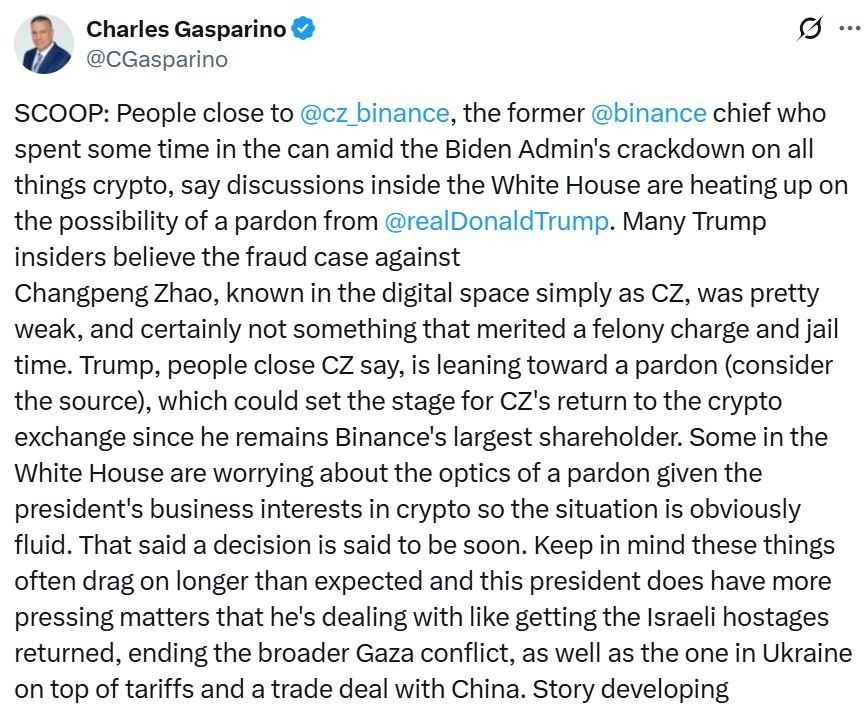The width and height of the screenshot is (868, 726).
Task: Open the Grok explain-this-post icon
Action: point(808,31)
